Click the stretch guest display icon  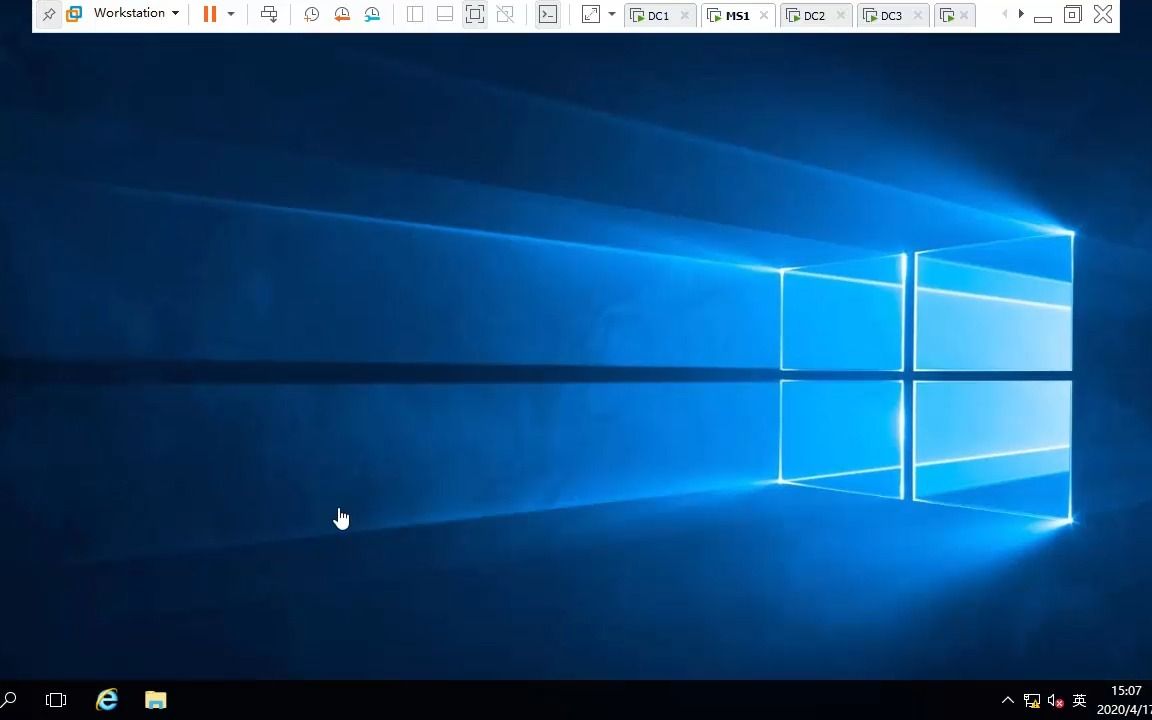tap(591, 14)
